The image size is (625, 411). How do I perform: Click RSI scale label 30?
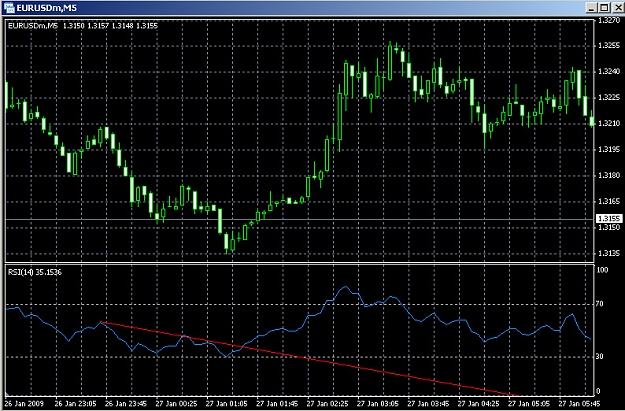click(x=600, y=357)
